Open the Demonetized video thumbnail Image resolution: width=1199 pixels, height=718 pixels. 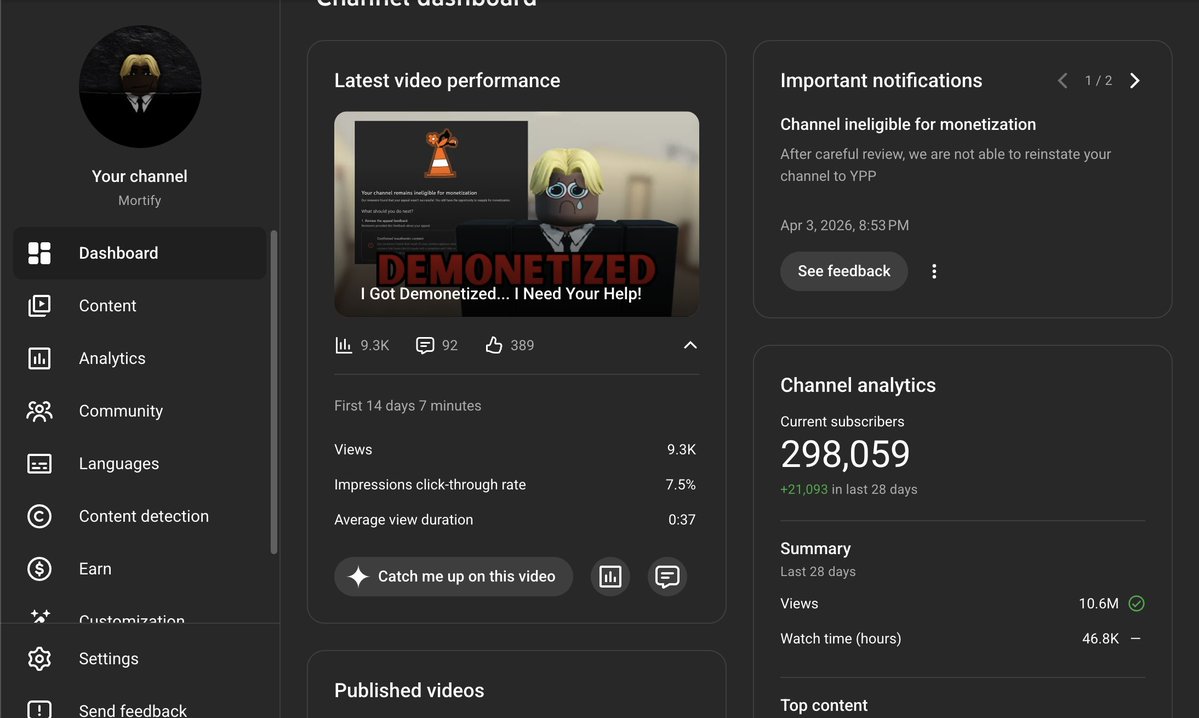pos(516,214)
